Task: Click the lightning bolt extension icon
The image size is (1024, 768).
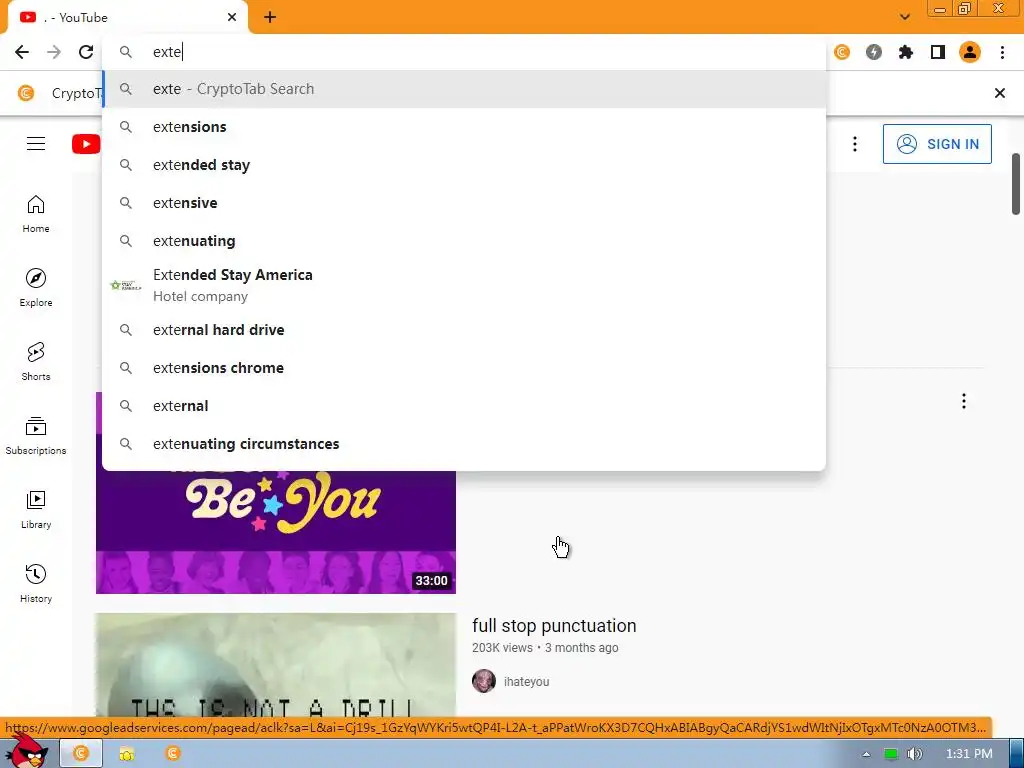Action: point(874,52)
